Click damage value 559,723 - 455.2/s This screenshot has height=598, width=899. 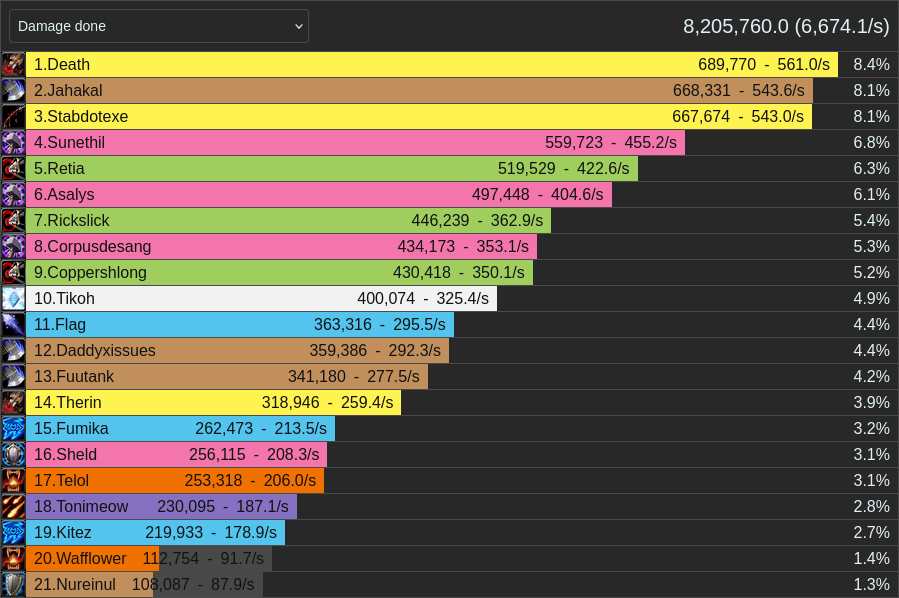611,143
